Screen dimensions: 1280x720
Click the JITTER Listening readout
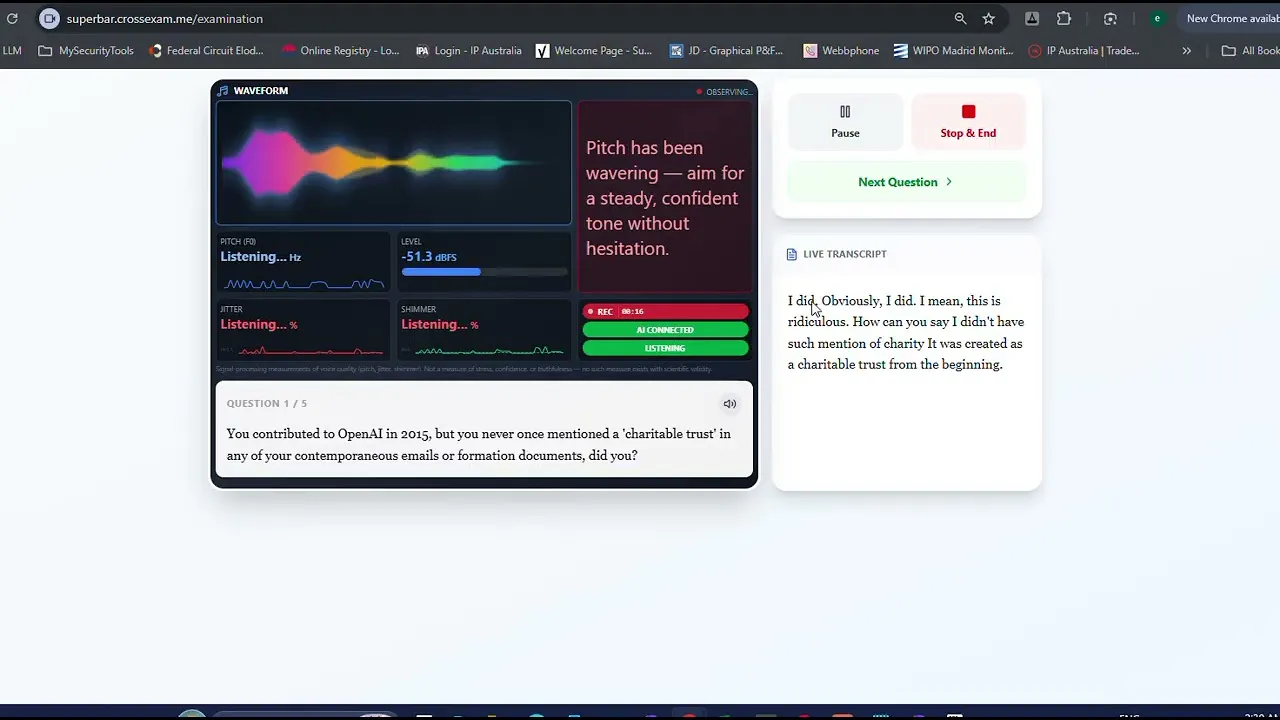(259, 324)
